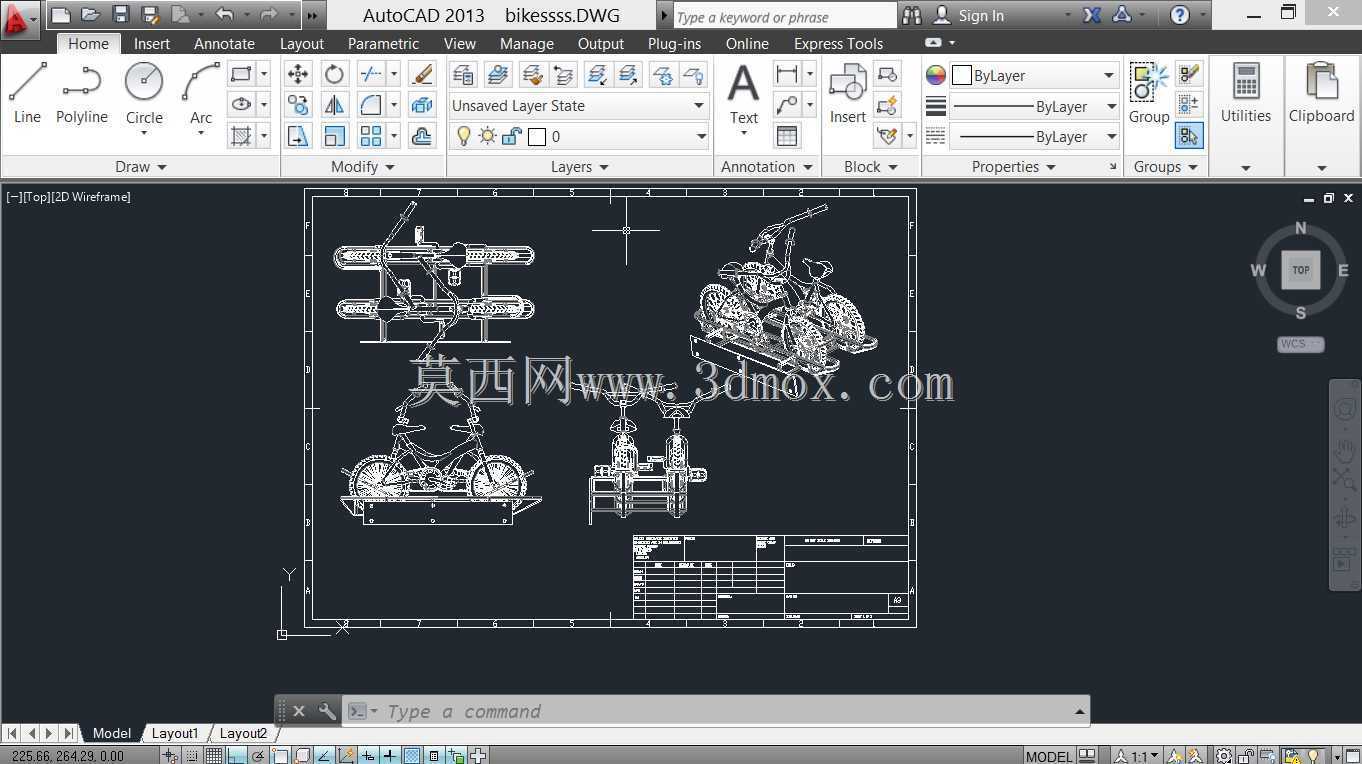Toggle Object Snap in status bar
The width and height of the screenshot is (1362, 764).
280,756
